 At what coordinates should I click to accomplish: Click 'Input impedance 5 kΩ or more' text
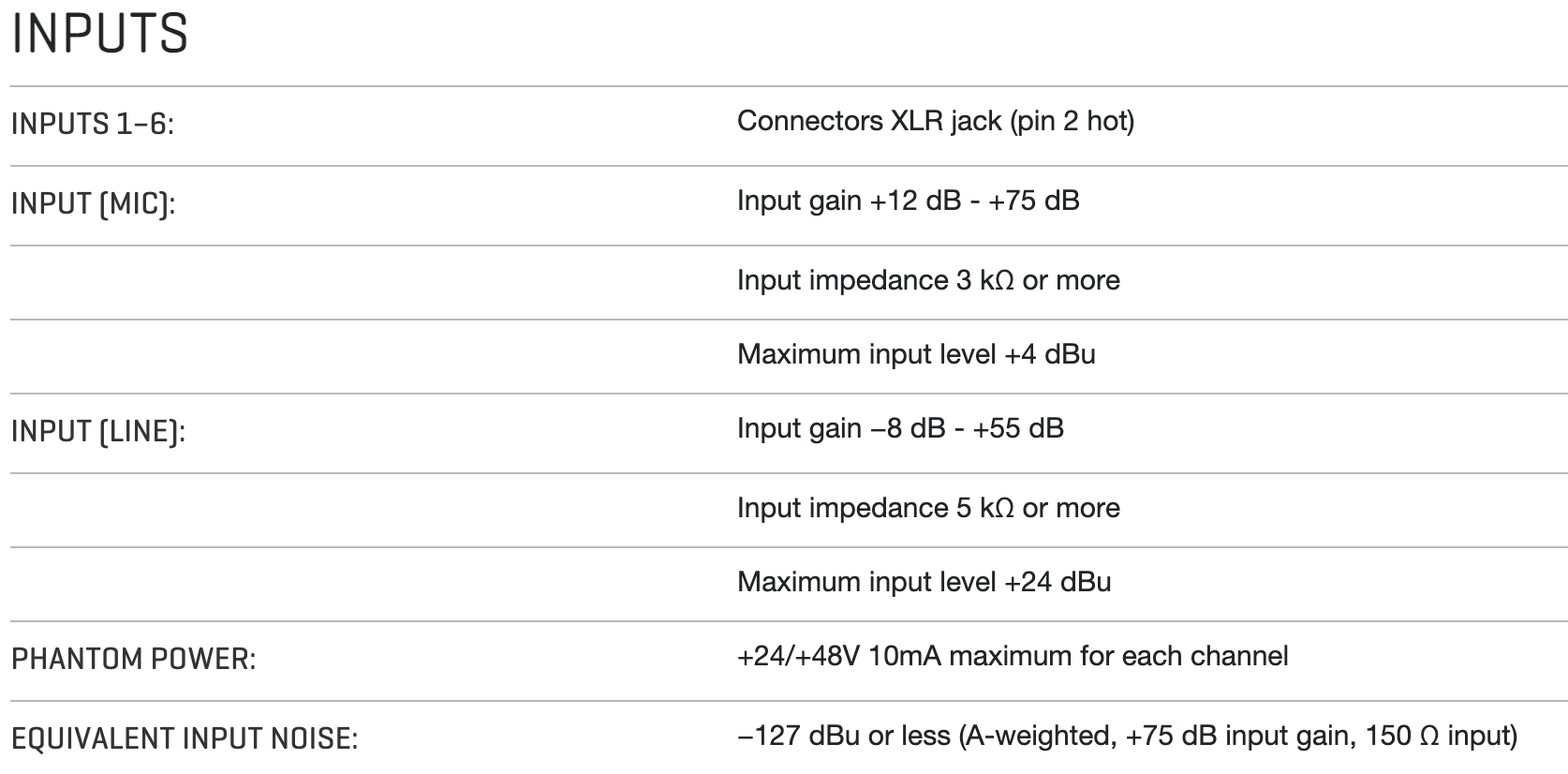pyautogui.click(x=928, y=508)
